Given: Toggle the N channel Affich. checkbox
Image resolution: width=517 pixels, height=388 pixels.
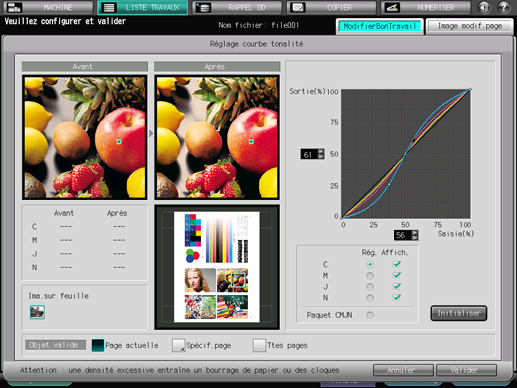Looking at the screenshot, I should tap(397, 297).
